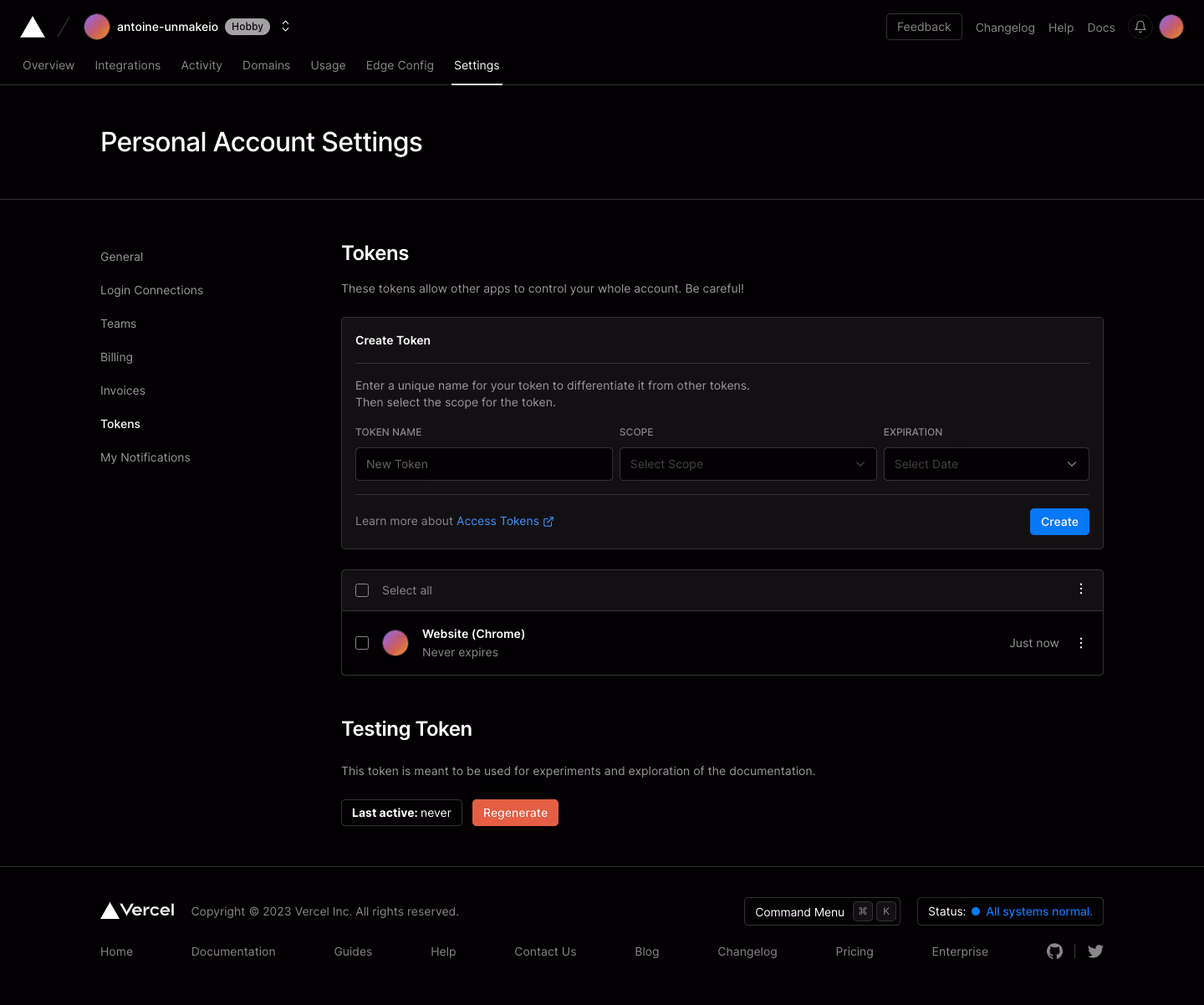Image resolution: width=1204 pixels, height=1005 pixels.
Task: Go to Teams settings in sidebar
Action: [x=119, y=324]
